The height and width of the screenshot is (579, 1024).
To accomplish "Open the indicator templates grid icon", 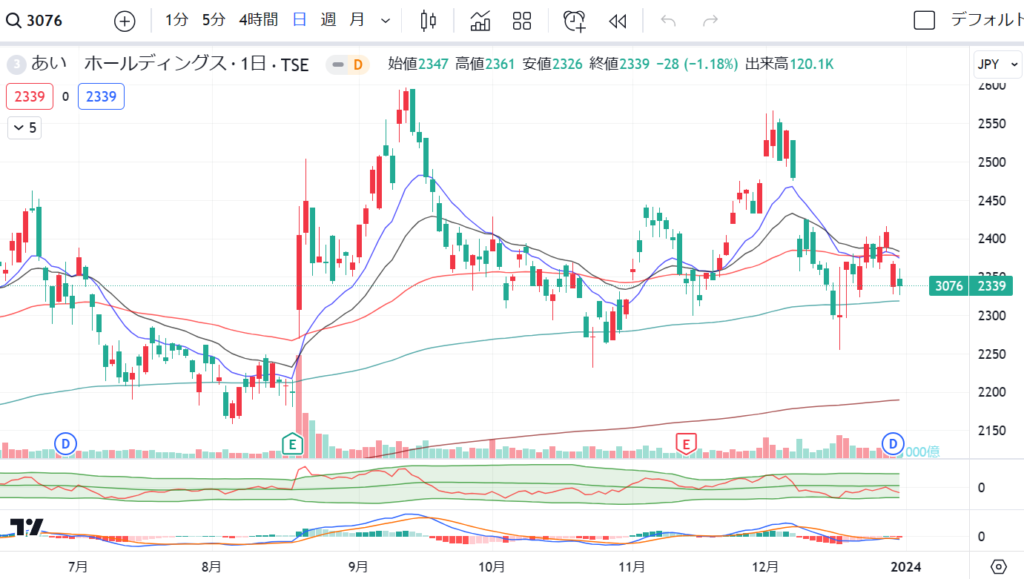I will point(522,20).
